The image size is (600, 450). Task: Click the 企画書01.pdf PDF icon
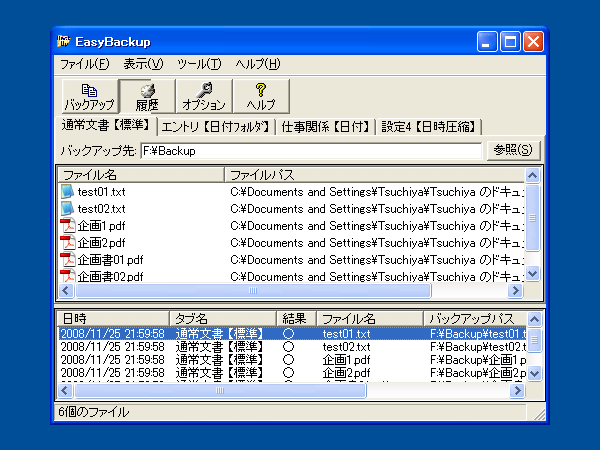tap(68, 259)
